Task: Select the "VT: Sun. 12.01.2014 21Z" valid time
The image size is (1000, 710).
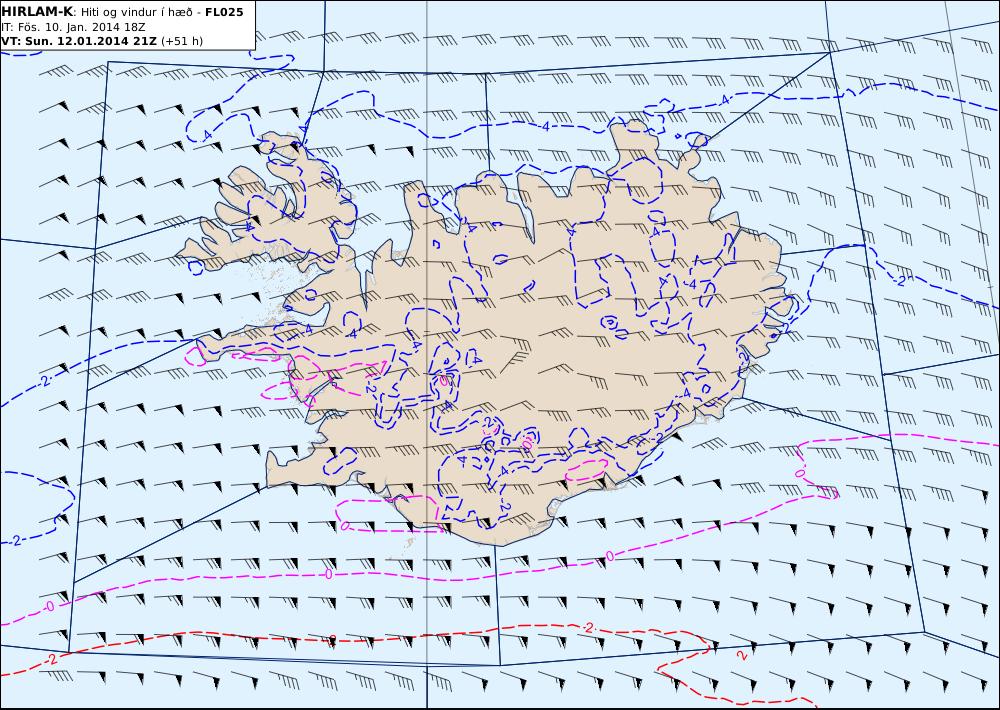Action: coord(79,41)
